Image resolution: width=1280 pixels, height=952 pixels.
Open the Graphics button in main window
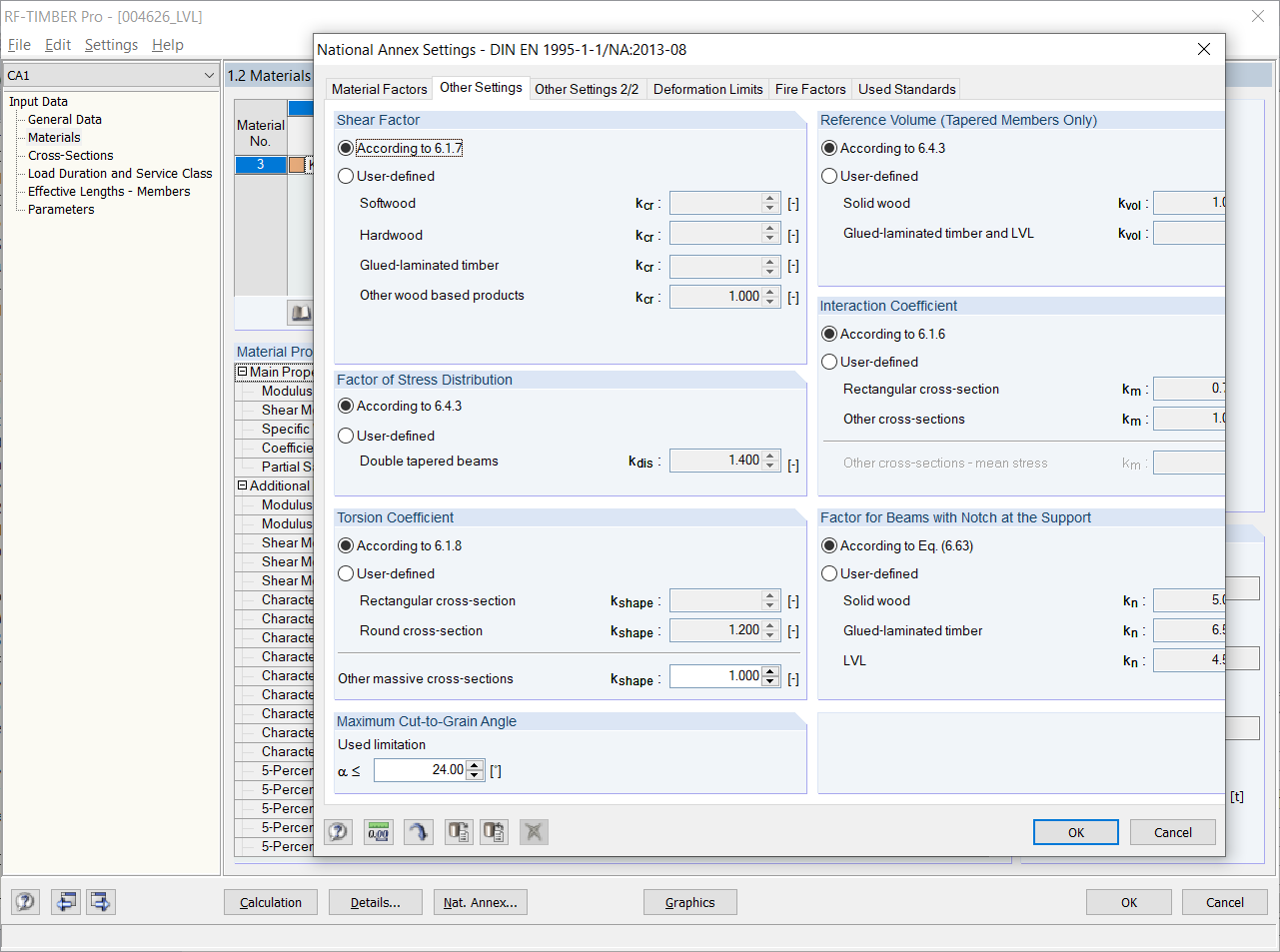click(x=690, y=902)
